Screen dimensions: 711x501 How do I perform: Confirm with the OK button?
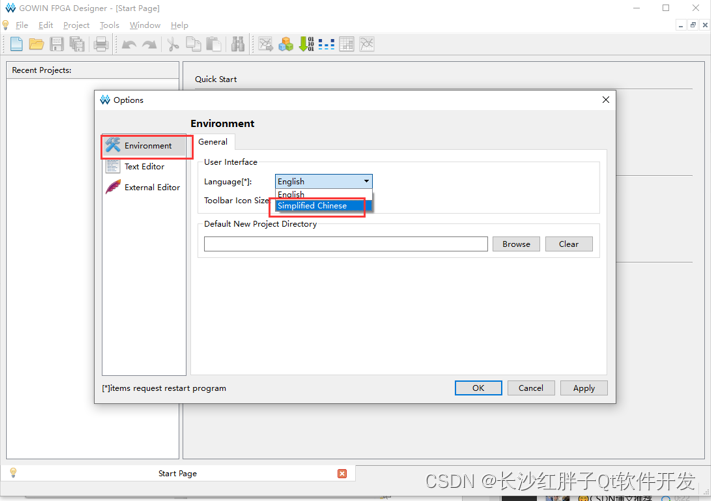(x=478, y=388)
